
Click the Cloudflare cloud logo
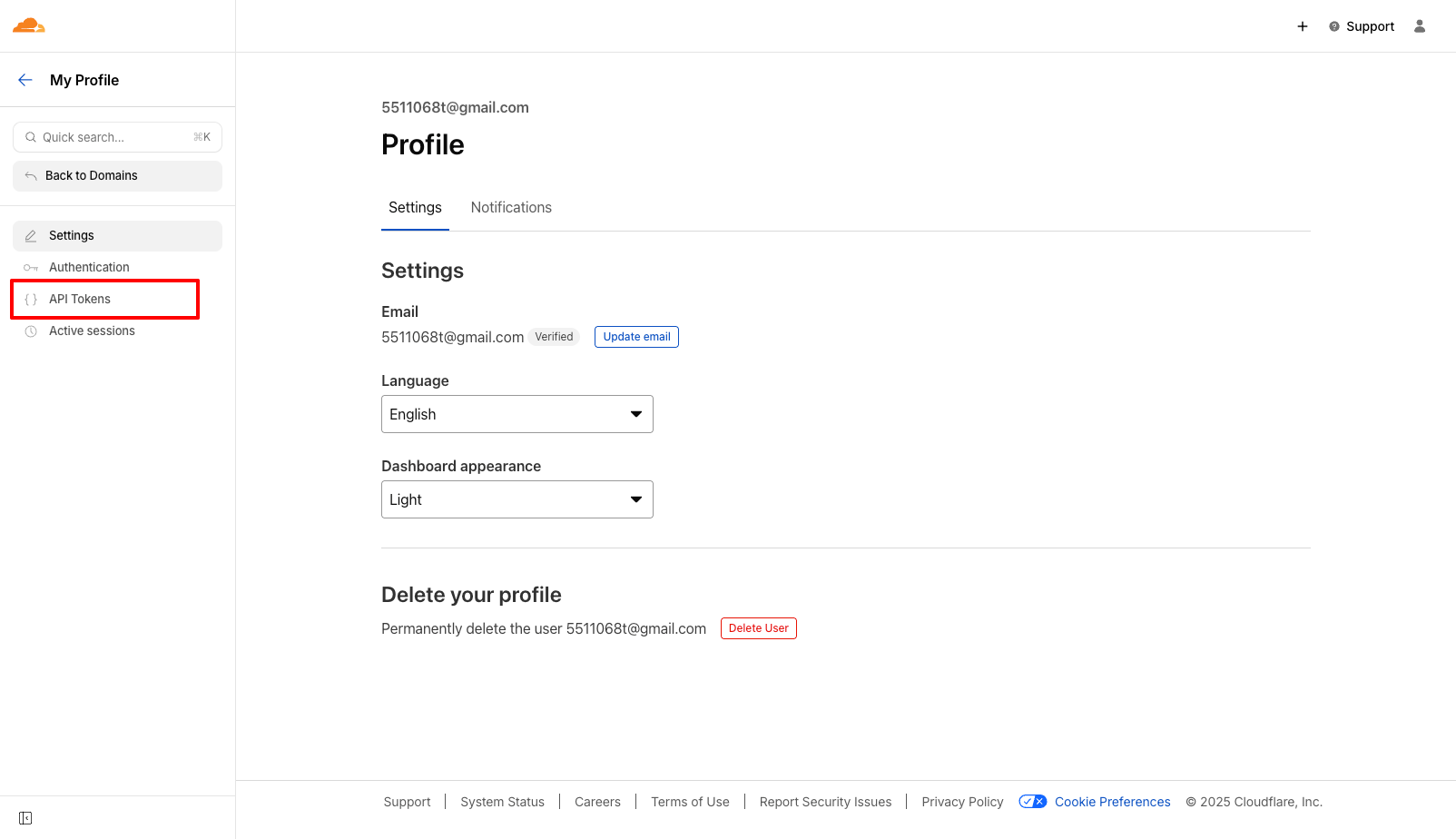click(x=29, y=25)
